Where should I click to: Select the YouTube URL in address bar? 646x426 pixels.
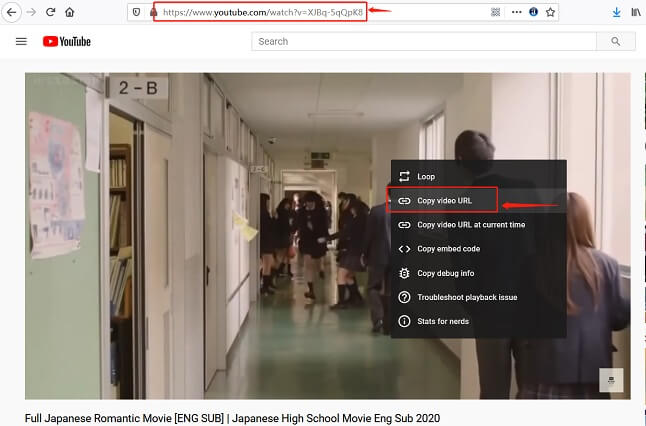pos(263,12)
